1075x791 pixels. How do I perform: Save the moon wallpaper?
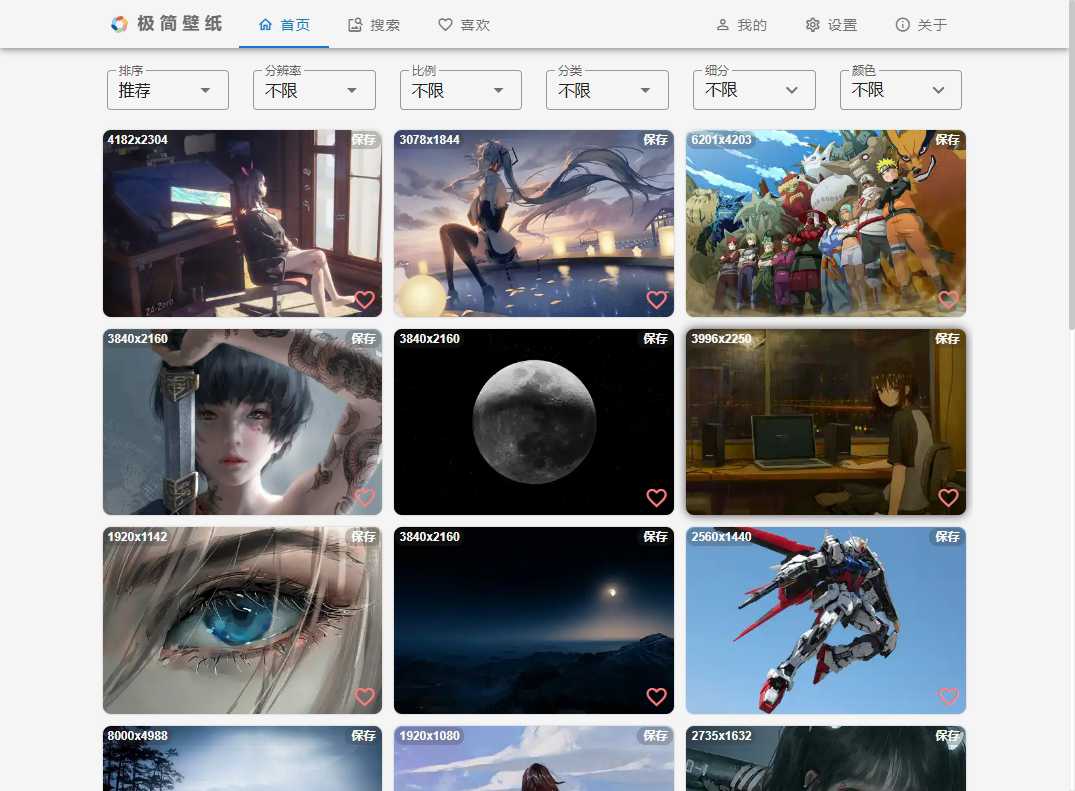point(655,339)
